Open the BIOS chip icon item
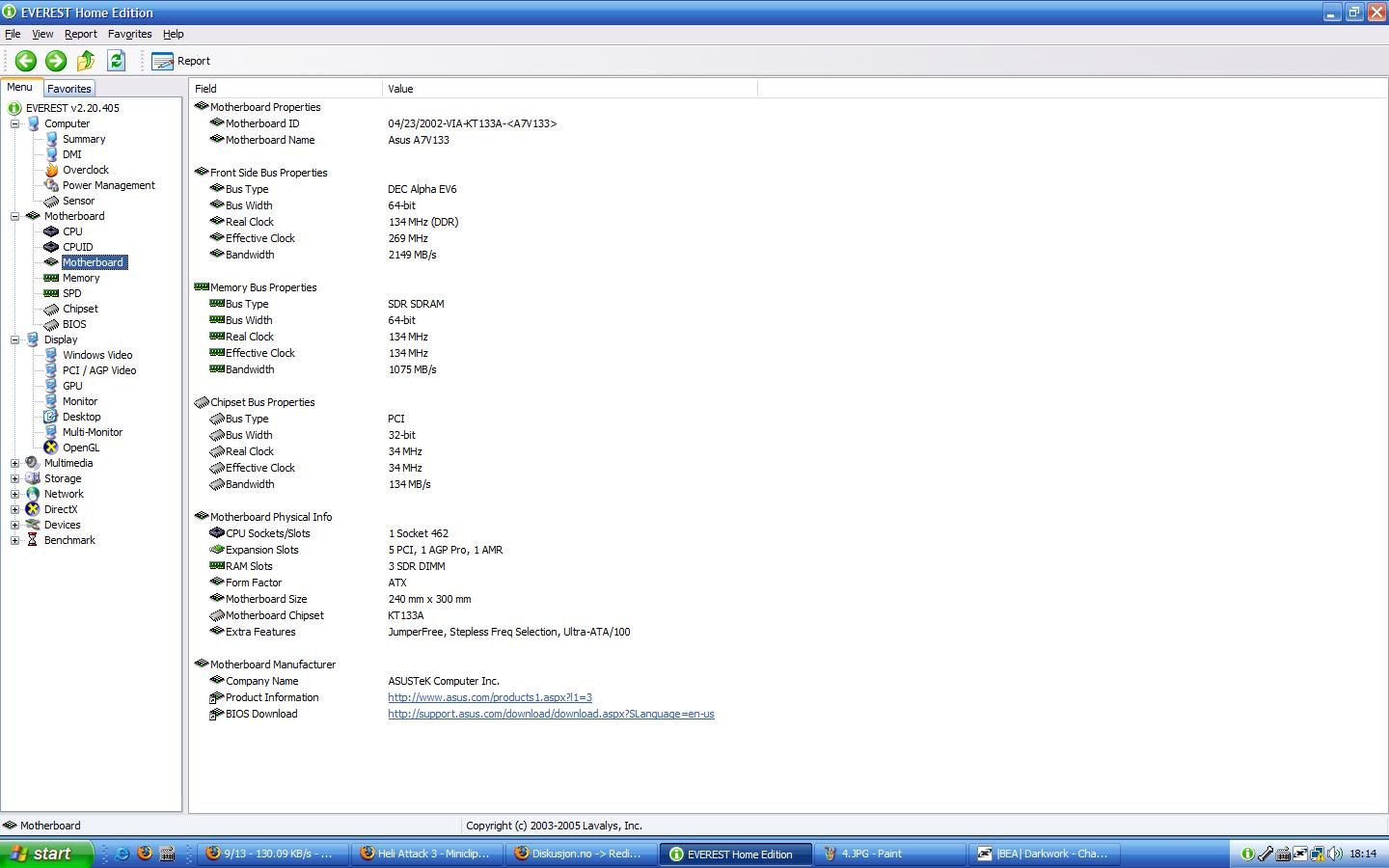Viewport: 1389px width, 868px height. [52, 324]
